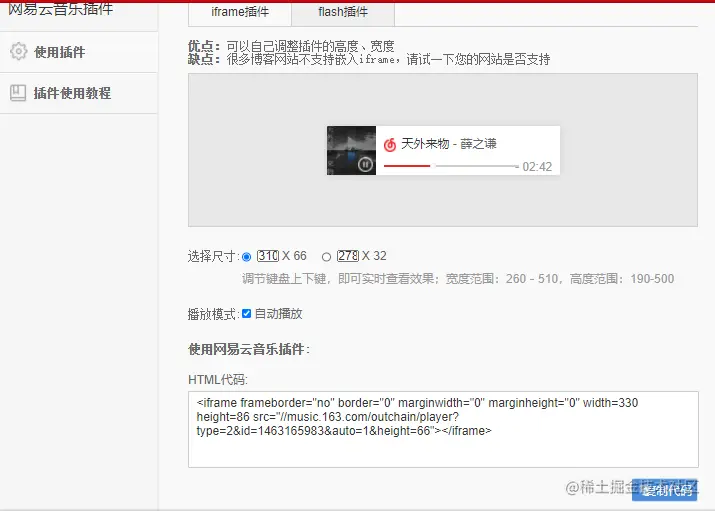
Task: Click inside the HTML代码 text box
Action: [x=443, y=429]
